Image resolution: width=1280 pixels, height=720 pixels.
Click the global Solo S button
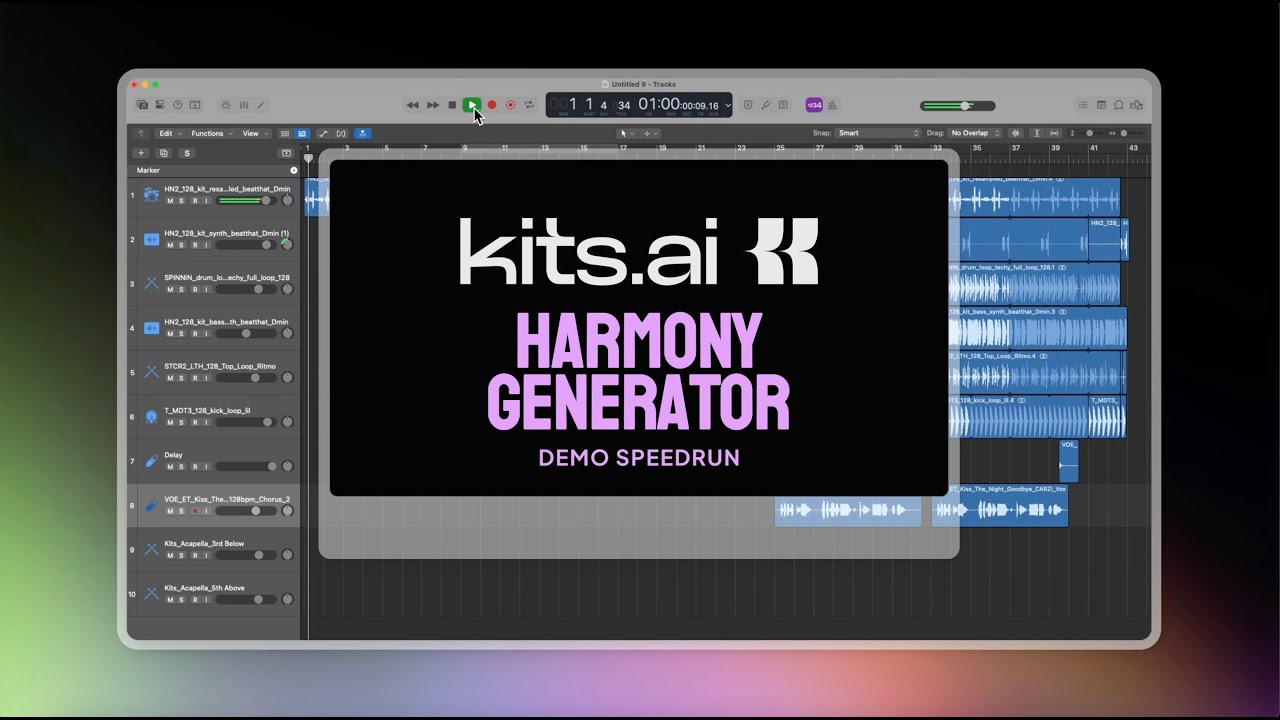pos(187,153)
